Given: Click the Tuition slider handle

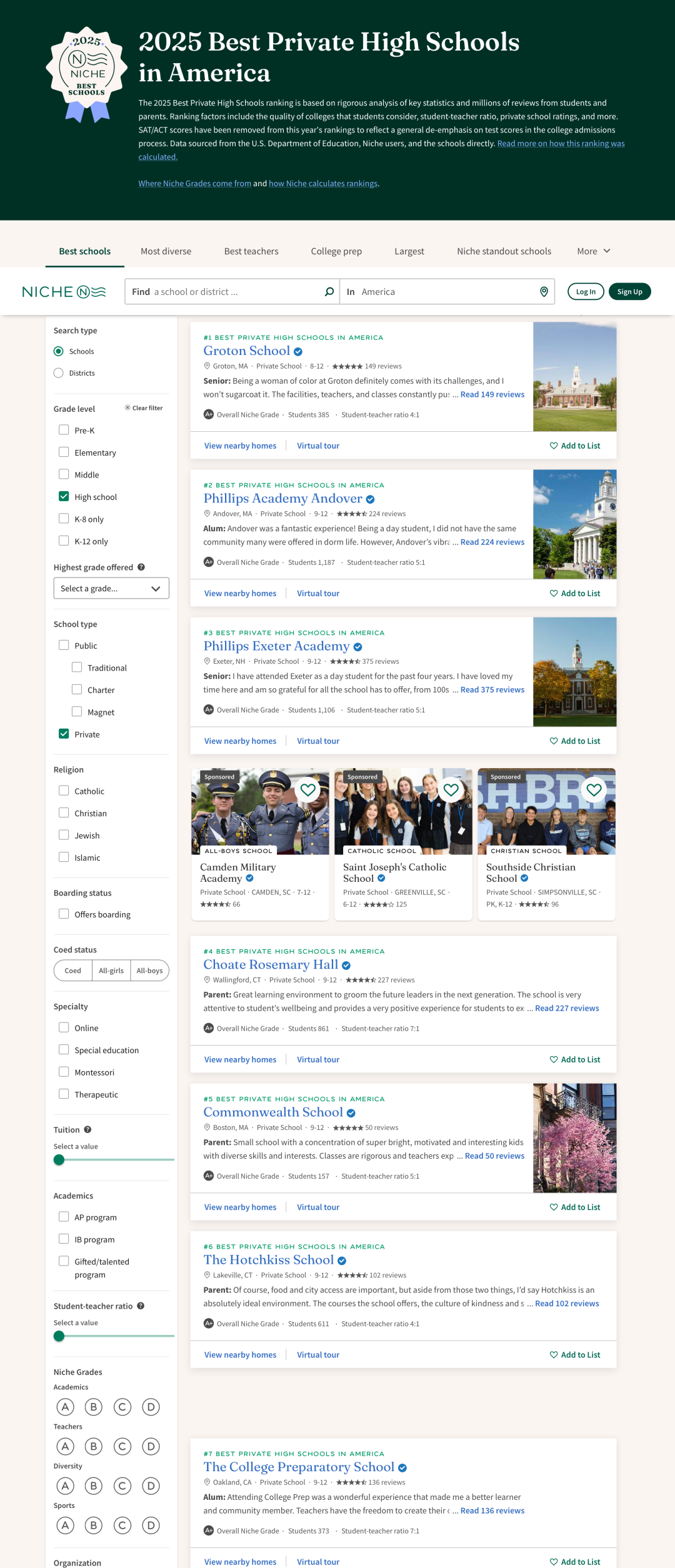Looking at the screenshot, I should click(59, 1160).
